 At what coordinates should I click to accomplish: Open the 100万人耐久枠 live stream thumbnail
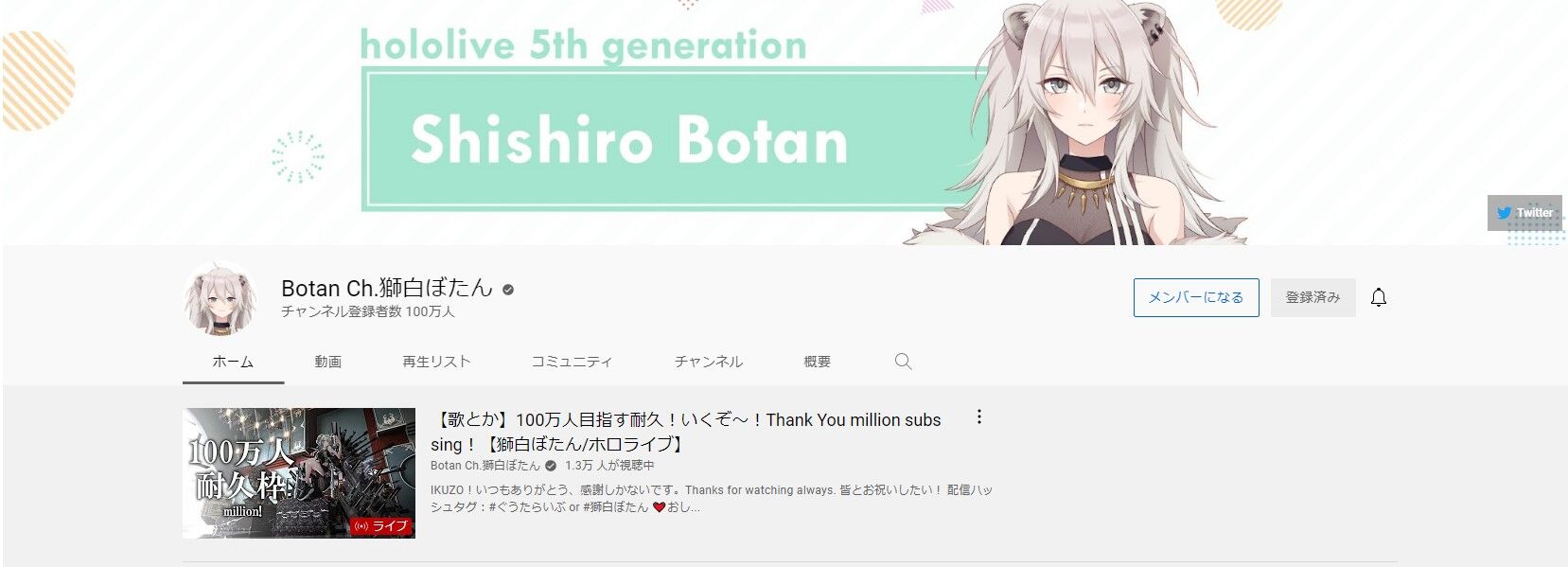tap(299, 473)
